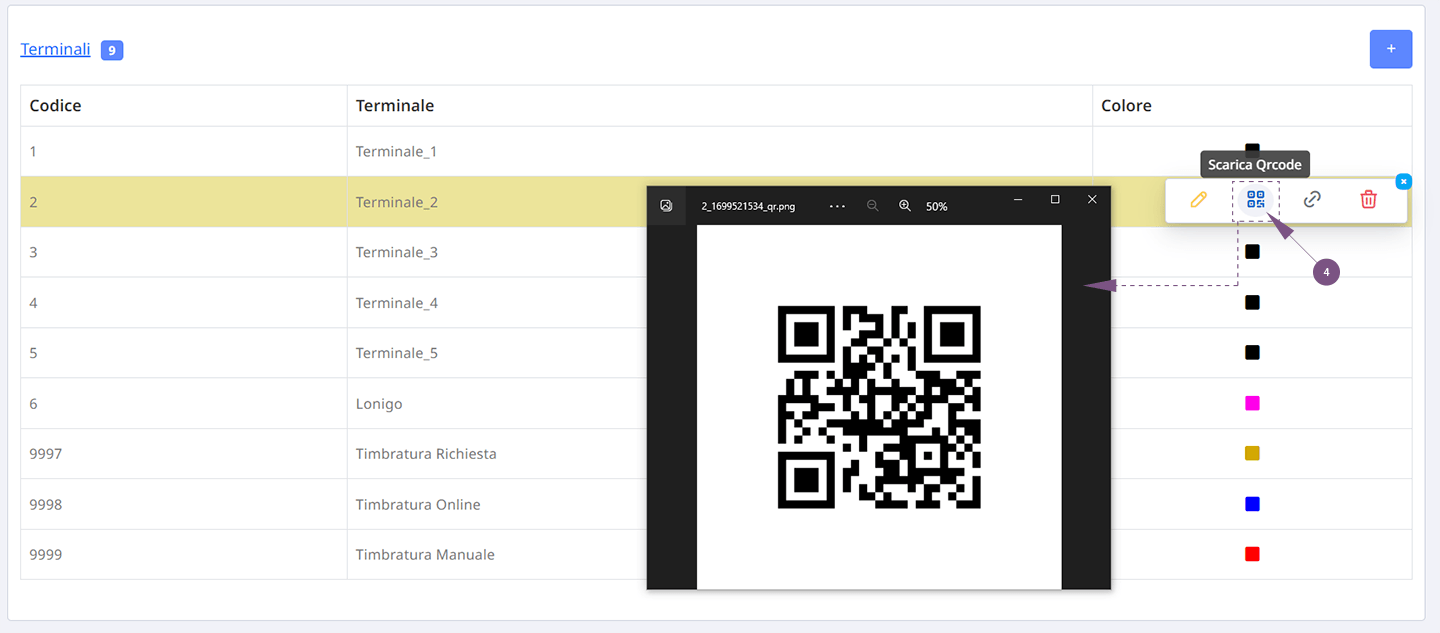1440x633 pixels.
Task: Select the Terminale_1 row name
Action: pos(397,152)
